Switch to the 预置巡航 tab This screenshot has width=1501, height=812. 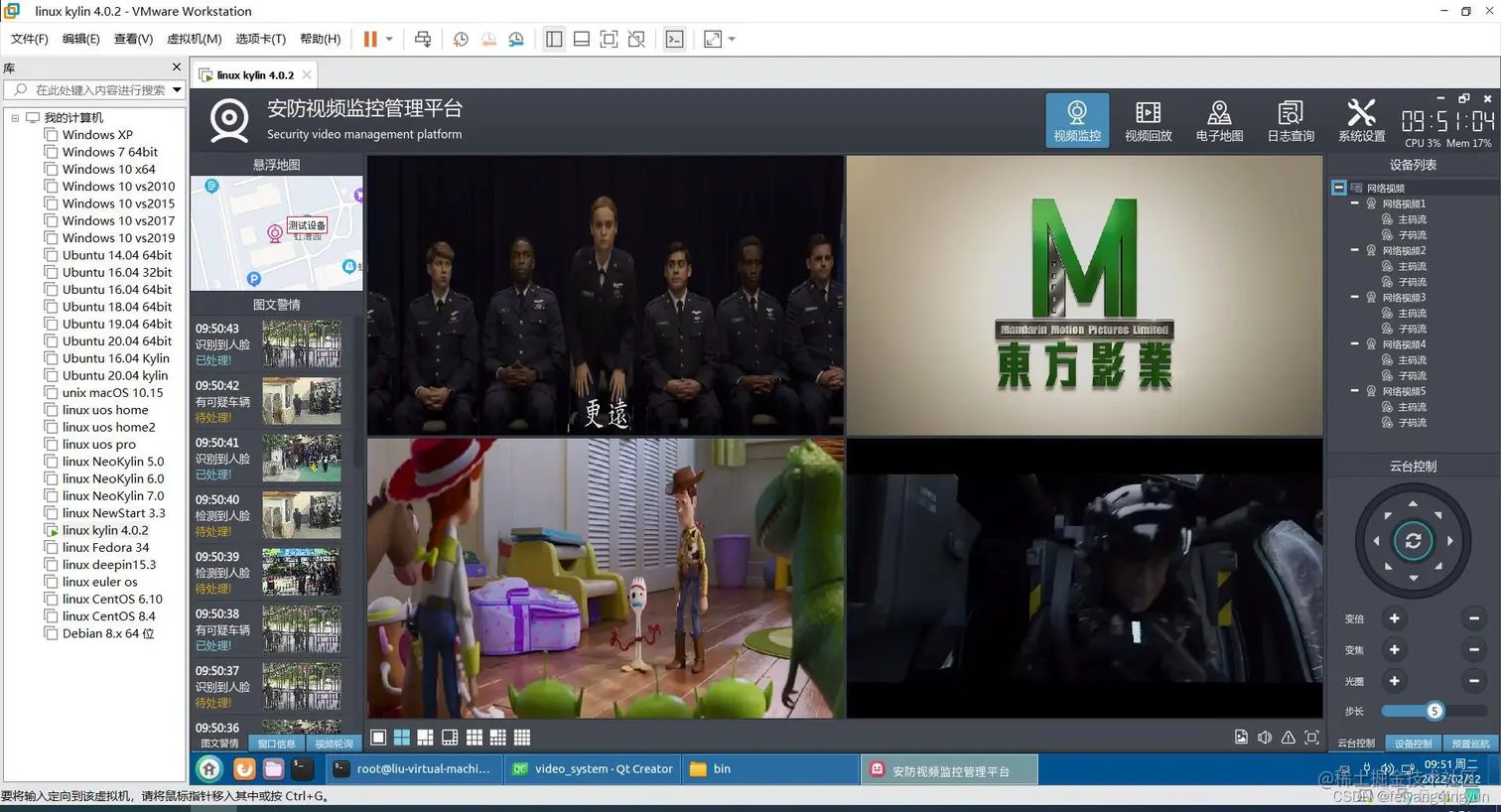pyautogui.click(x=1470, y=744)
